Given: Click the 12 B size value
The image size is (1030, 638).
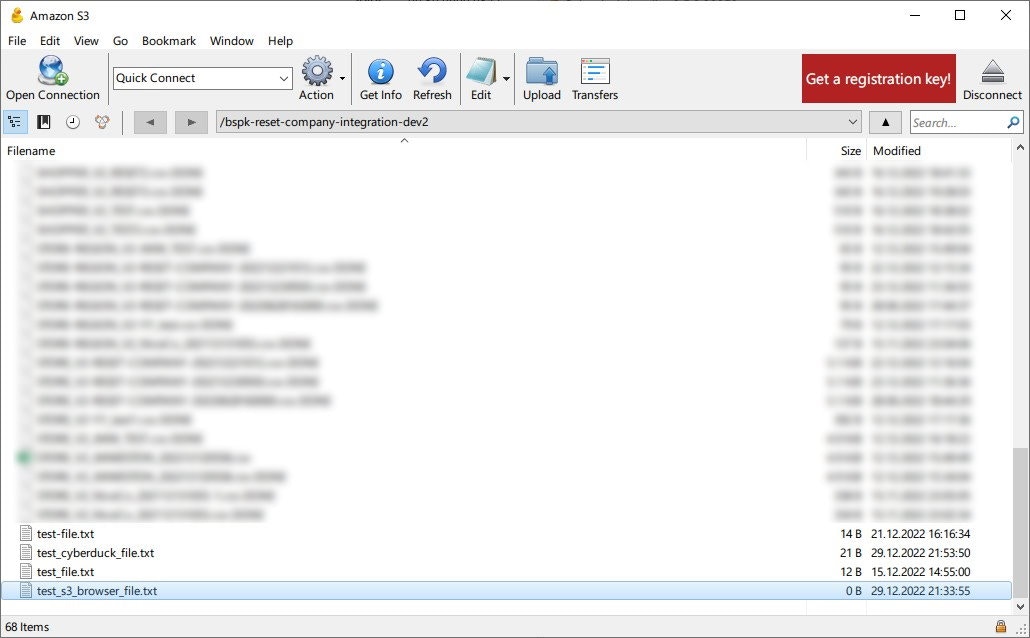Looking at the screenshot, I should [851, 572].
